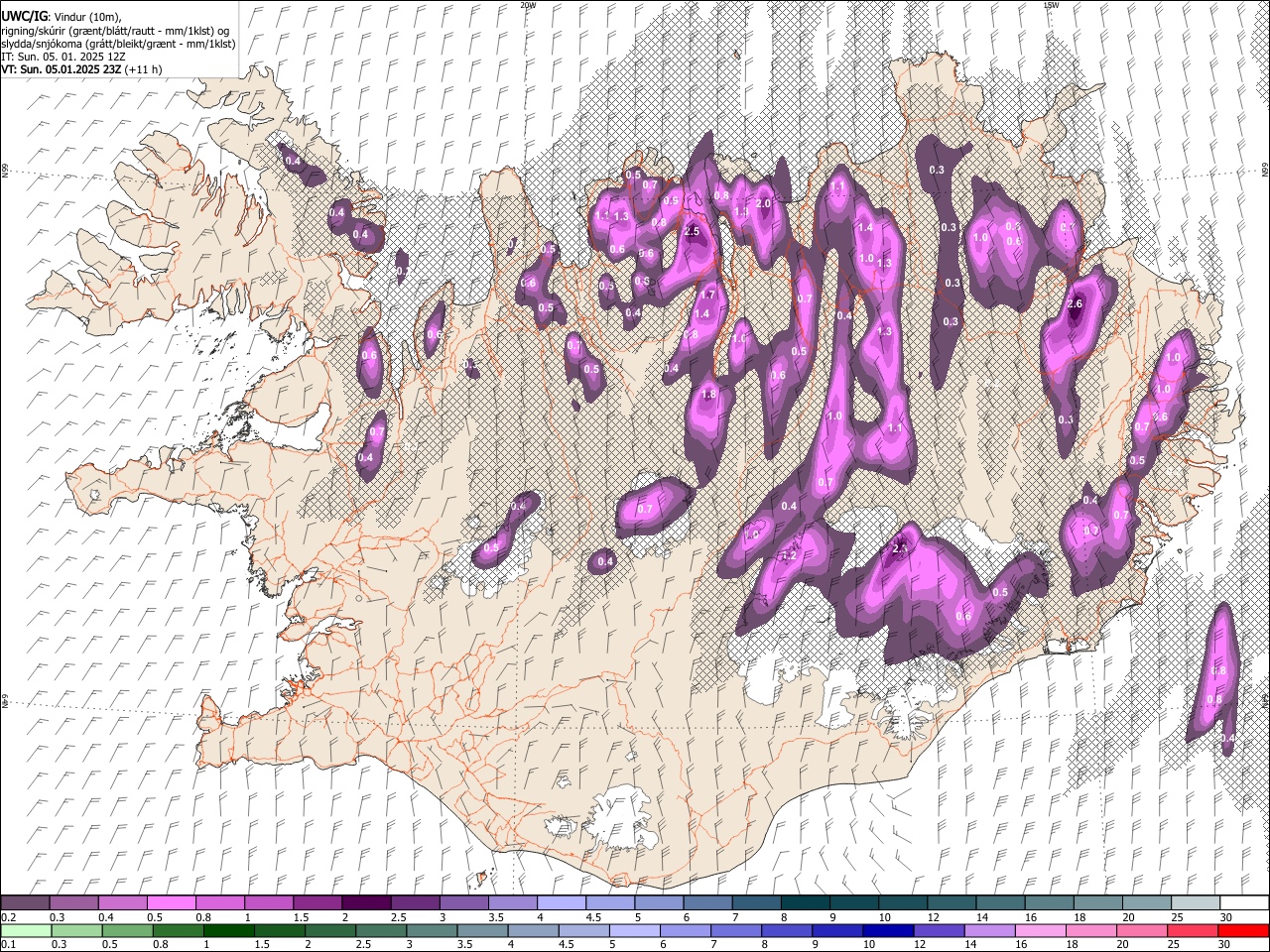Click the '0.1' scale label
Image resolution: width=1270 pixels, height=952 pixels.
(8, 945)
